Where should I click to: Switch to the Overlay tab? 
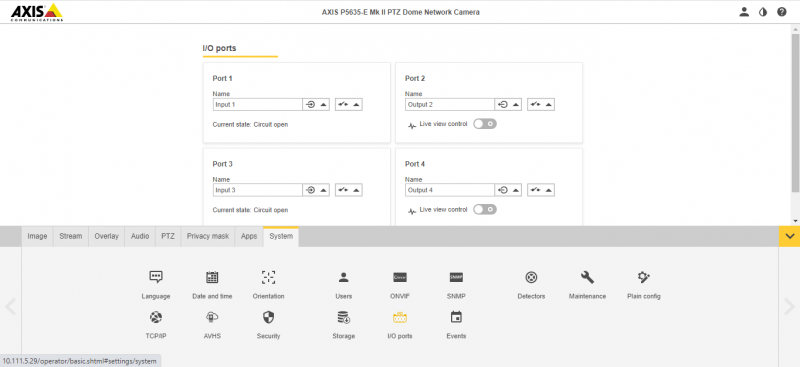click(106, 236)
